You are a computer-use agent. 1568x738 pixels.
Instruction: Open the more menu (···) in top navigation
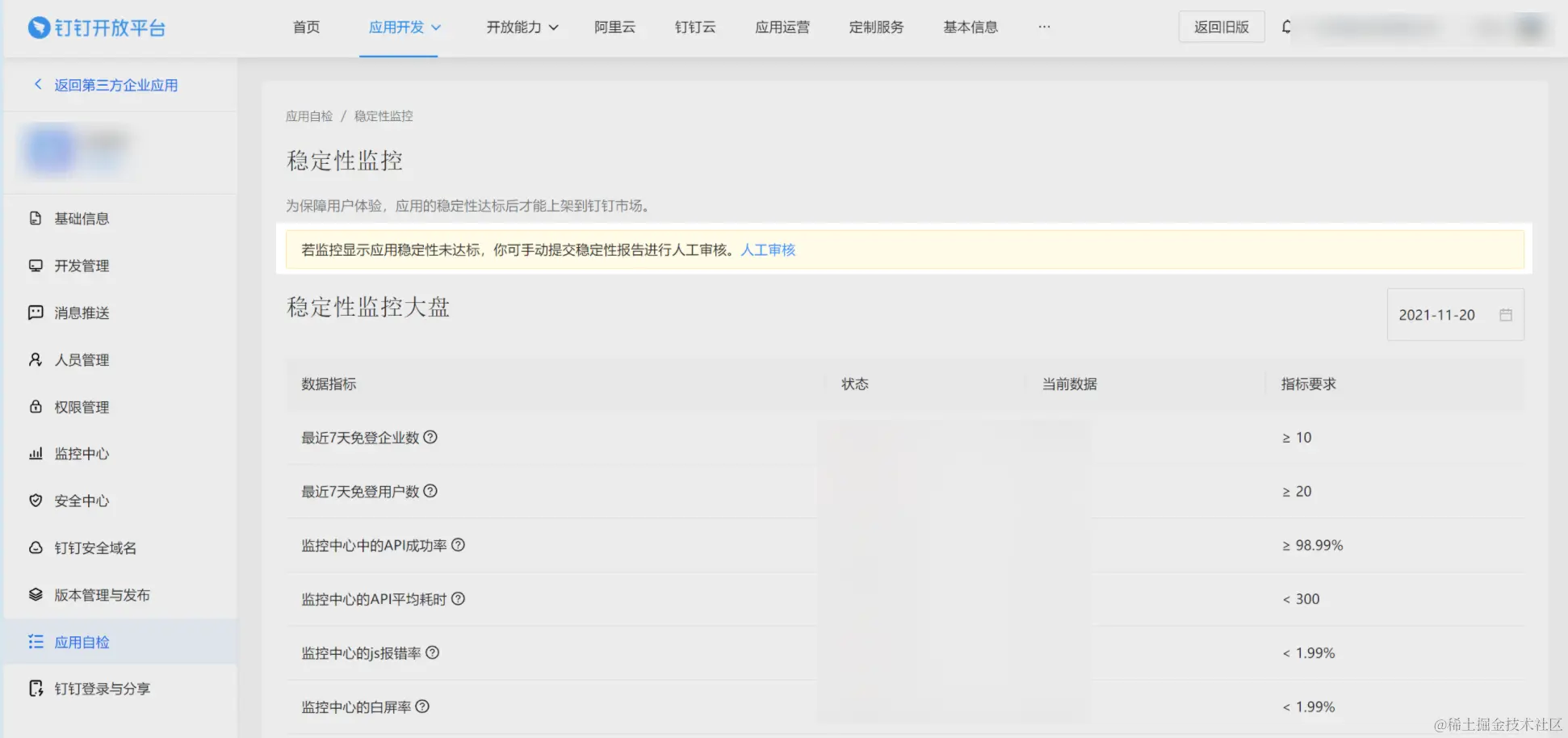1044,27
